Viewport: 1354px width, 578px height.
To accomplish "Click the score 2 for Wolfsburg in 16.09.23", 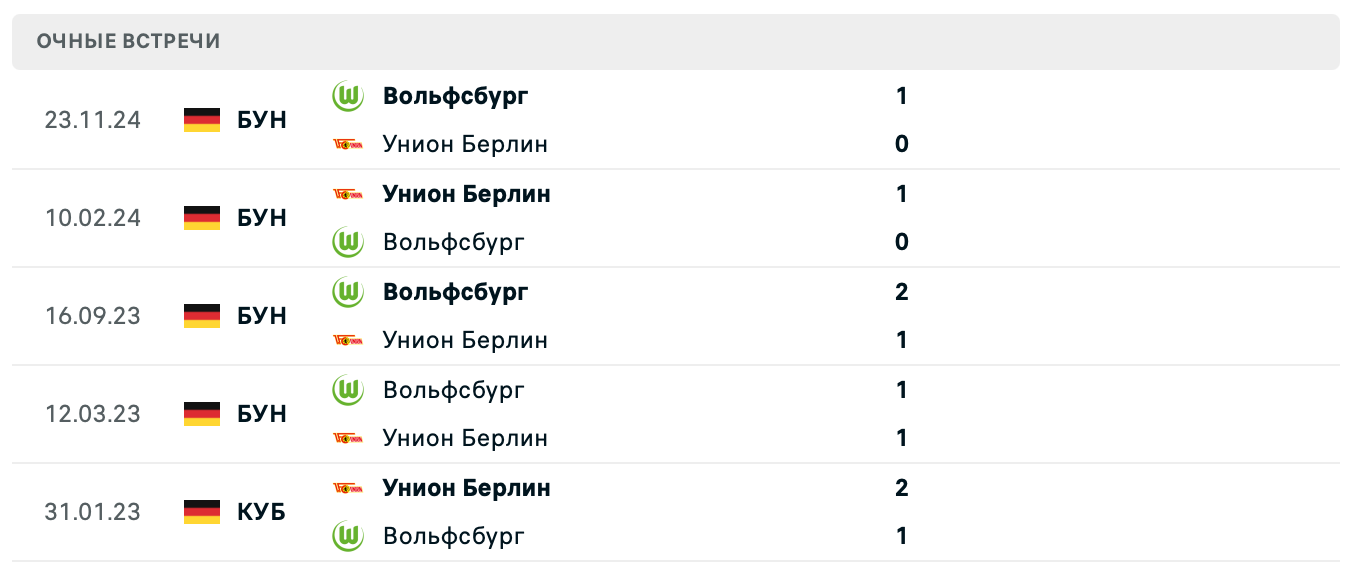I will 901,292.
